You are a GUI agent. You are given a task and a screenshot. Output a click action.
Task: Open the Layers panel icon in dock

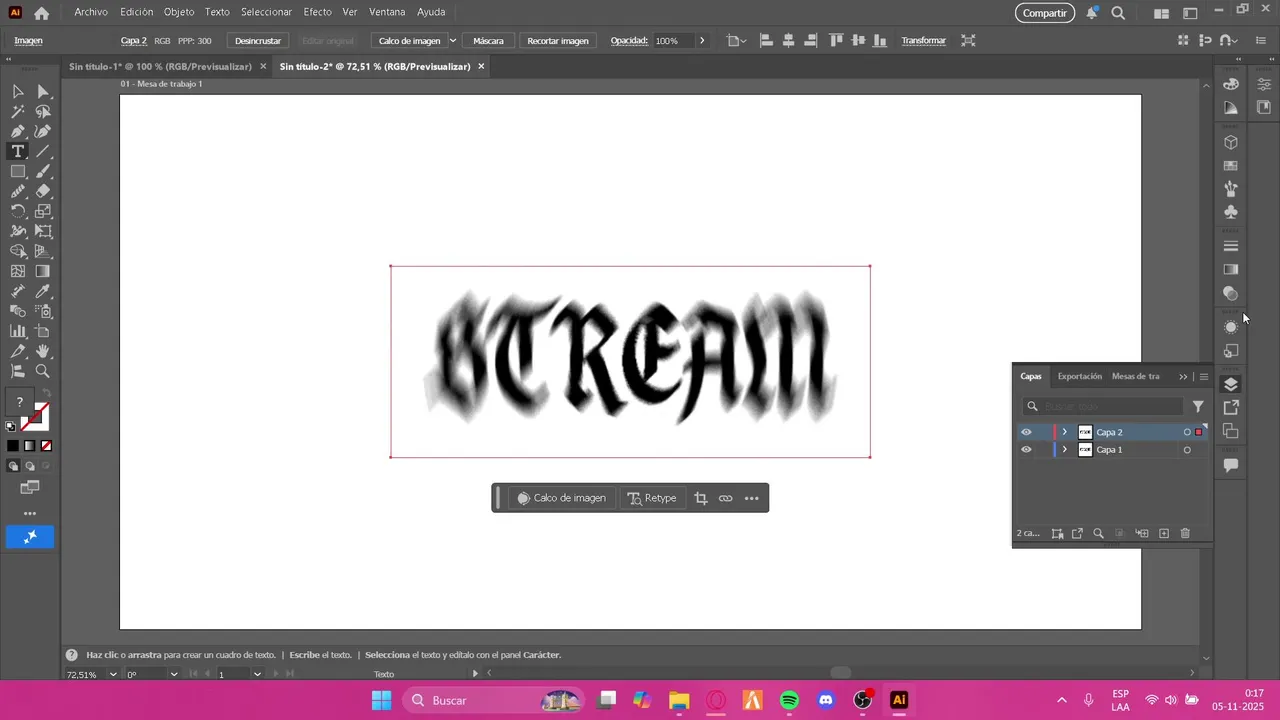click(x=1231, y=384)
